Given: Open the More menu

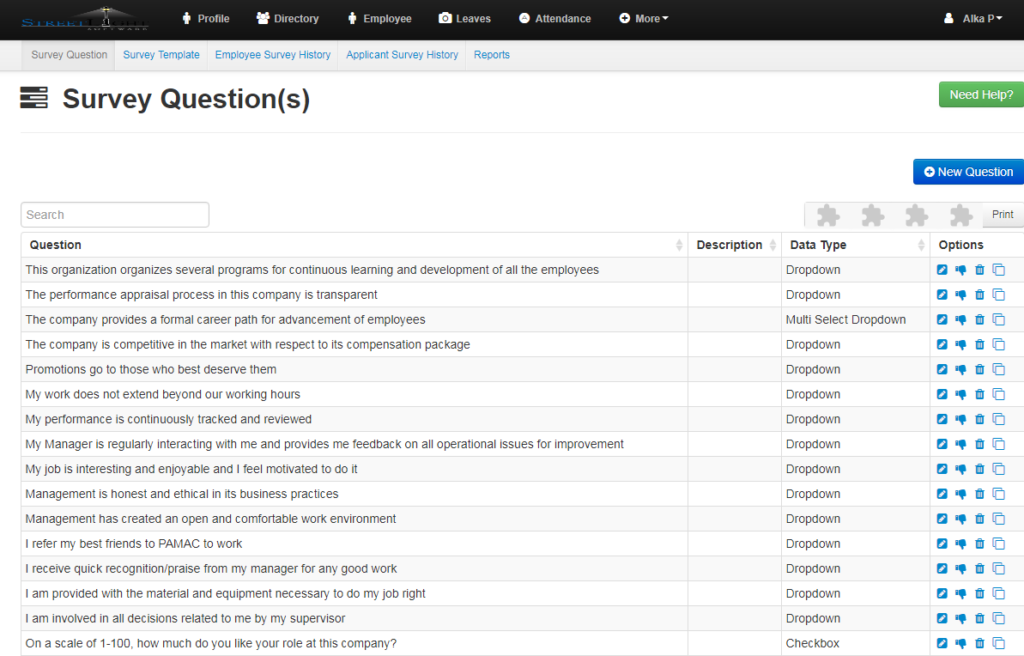Looking at the screenshot, I should 643,18.
